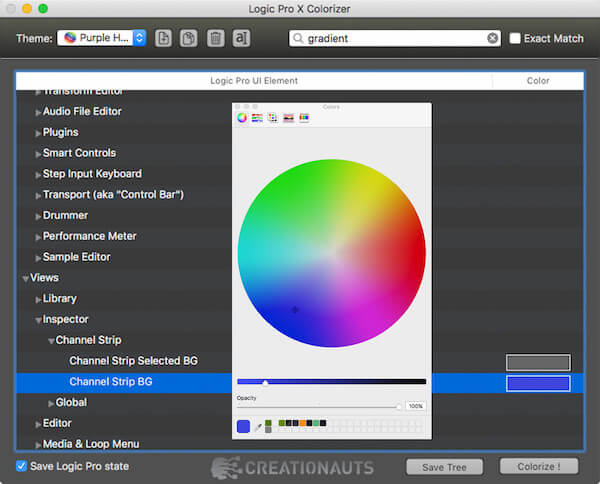Pick the orange saved swatch
600x484 pixels.
click(303, 423)
